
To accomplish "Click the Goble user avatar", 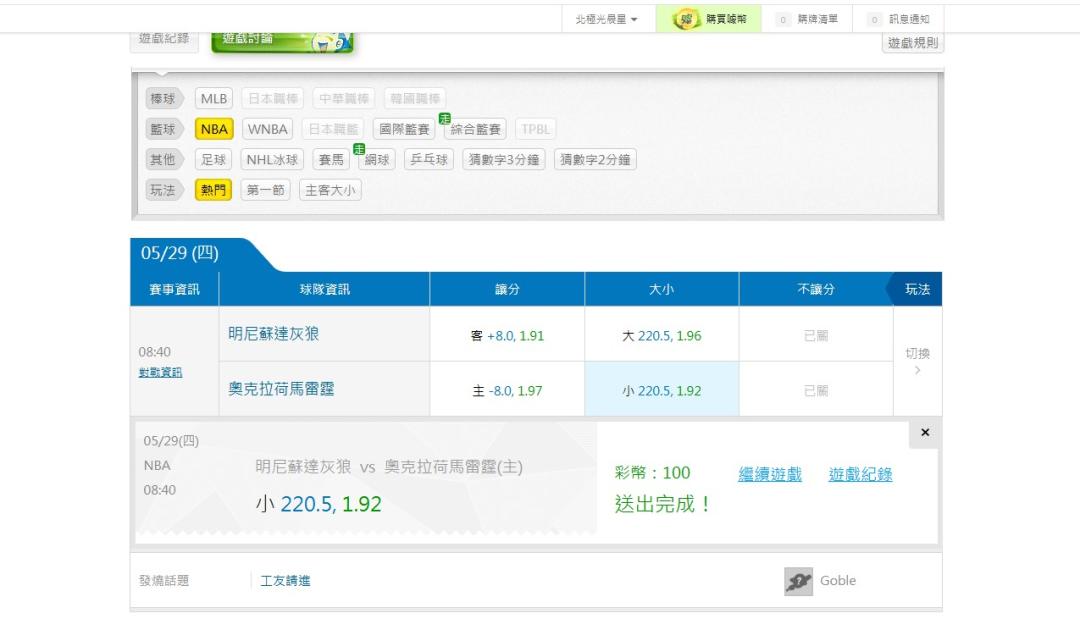I will coord(798,581).
